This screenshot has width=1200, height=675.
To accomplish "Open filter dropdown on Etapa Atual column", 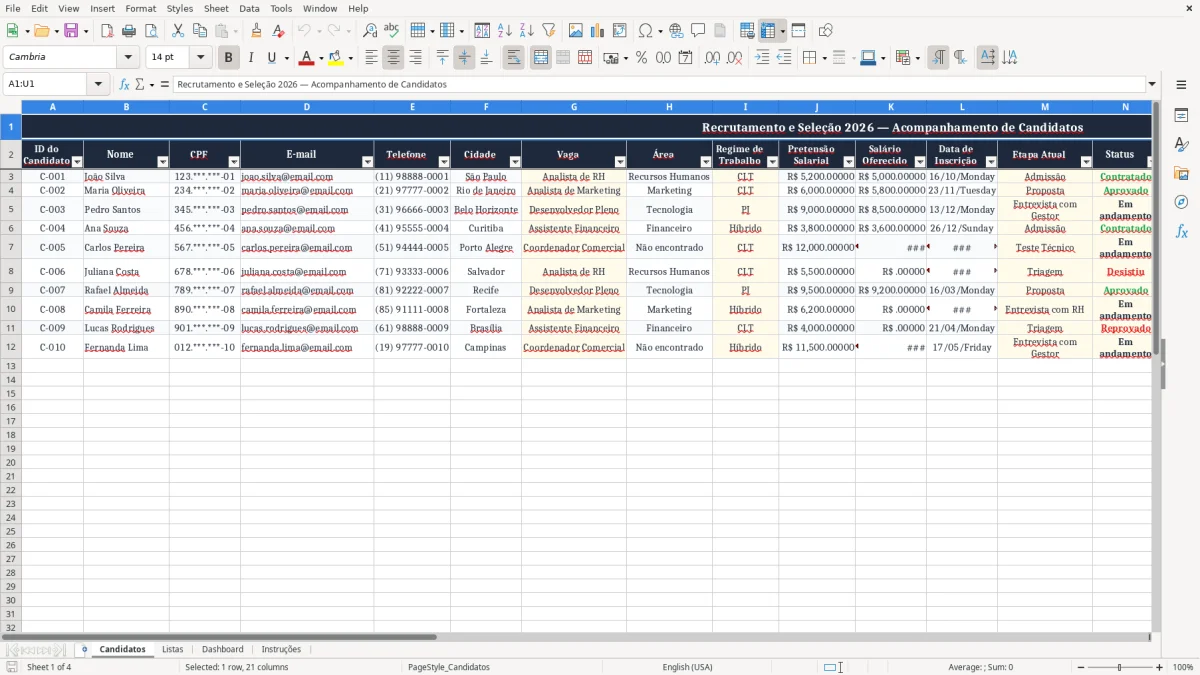I will [x=1086, y=162].
